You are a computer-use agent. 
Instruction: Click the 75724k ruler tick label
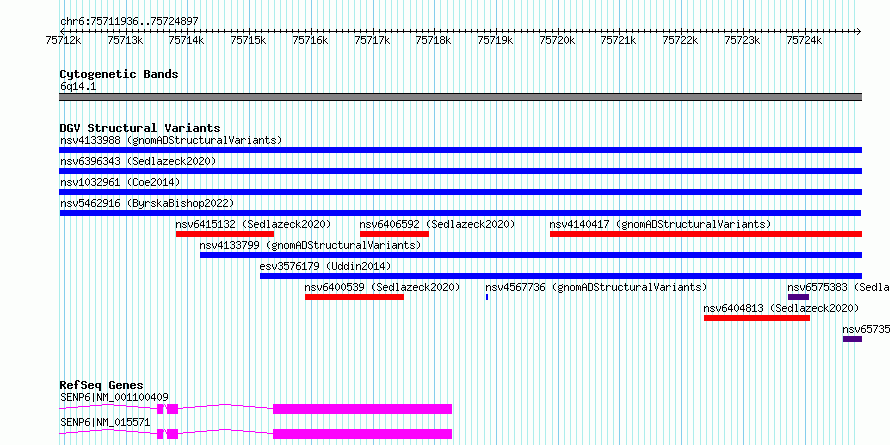[x=804, y=40]
